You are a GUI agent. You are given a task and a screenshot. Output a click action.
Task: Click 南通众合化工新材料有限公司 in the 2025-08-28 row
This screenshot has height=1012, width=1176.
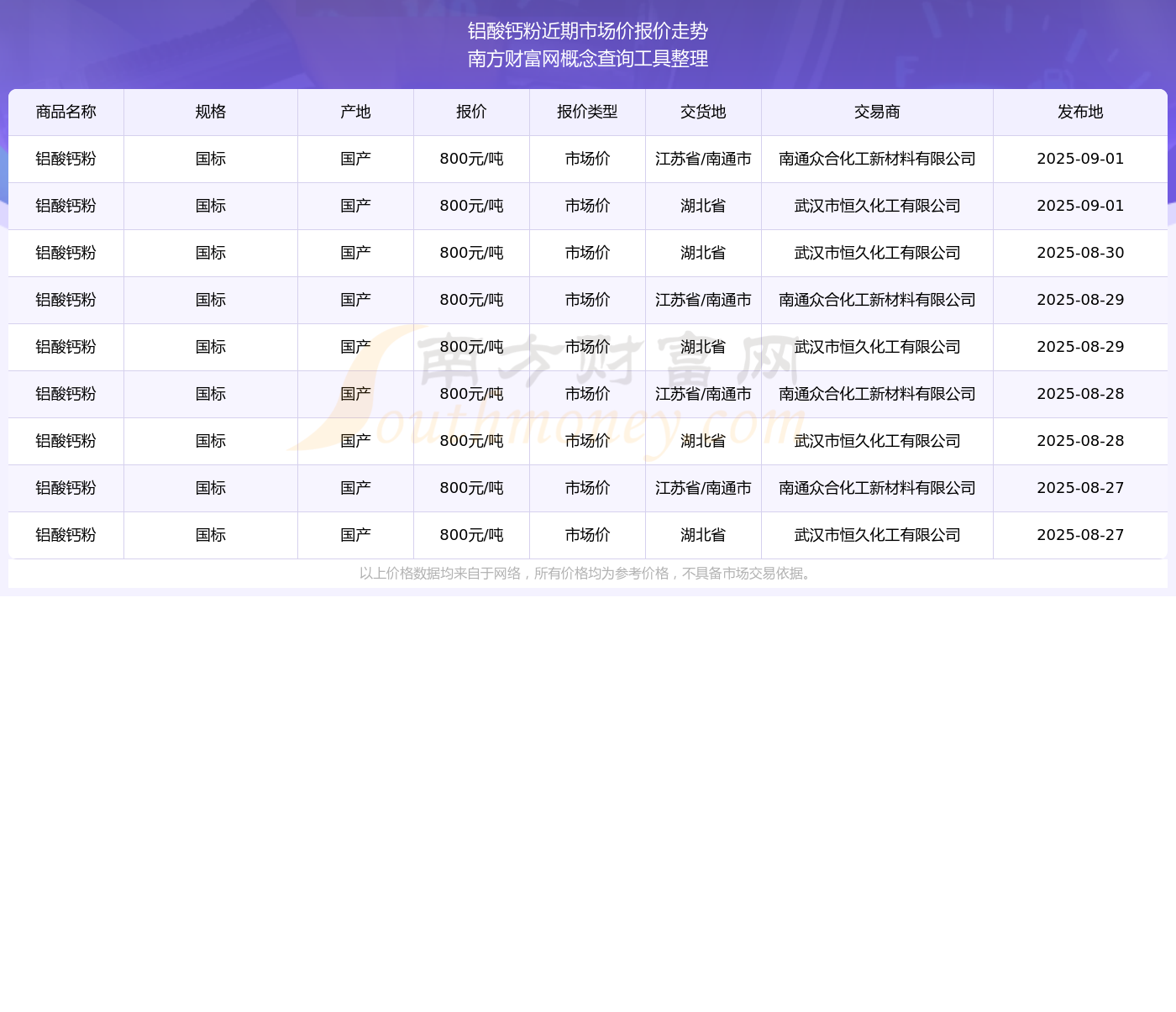click(877, 394)
